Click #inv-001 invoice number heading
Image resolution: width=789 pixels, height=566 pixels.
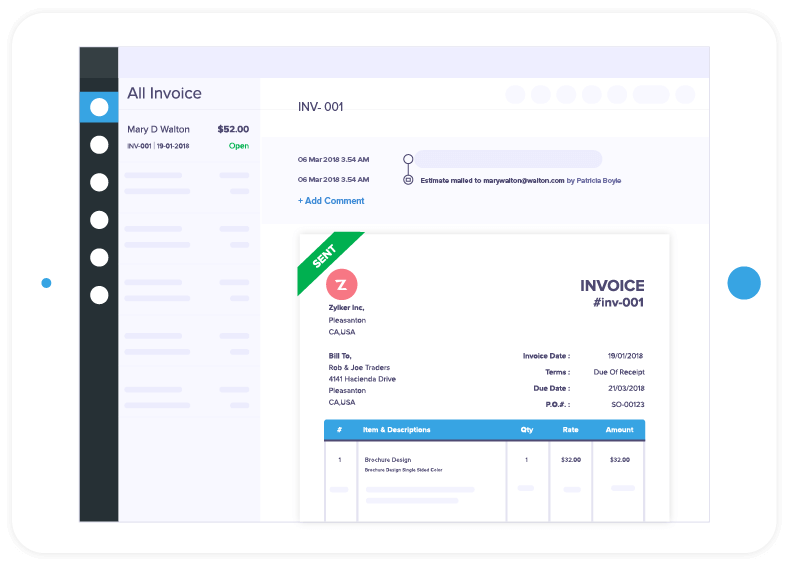(x=618, y=302)
